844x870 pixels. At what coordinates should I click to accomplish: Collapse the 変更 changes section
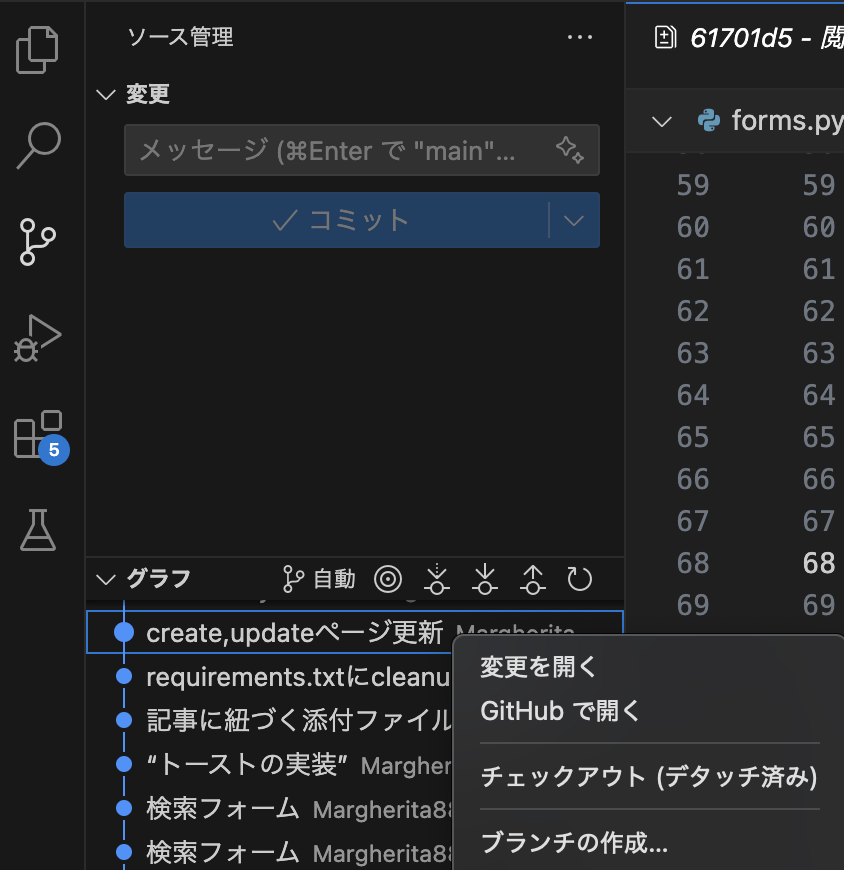106,94
